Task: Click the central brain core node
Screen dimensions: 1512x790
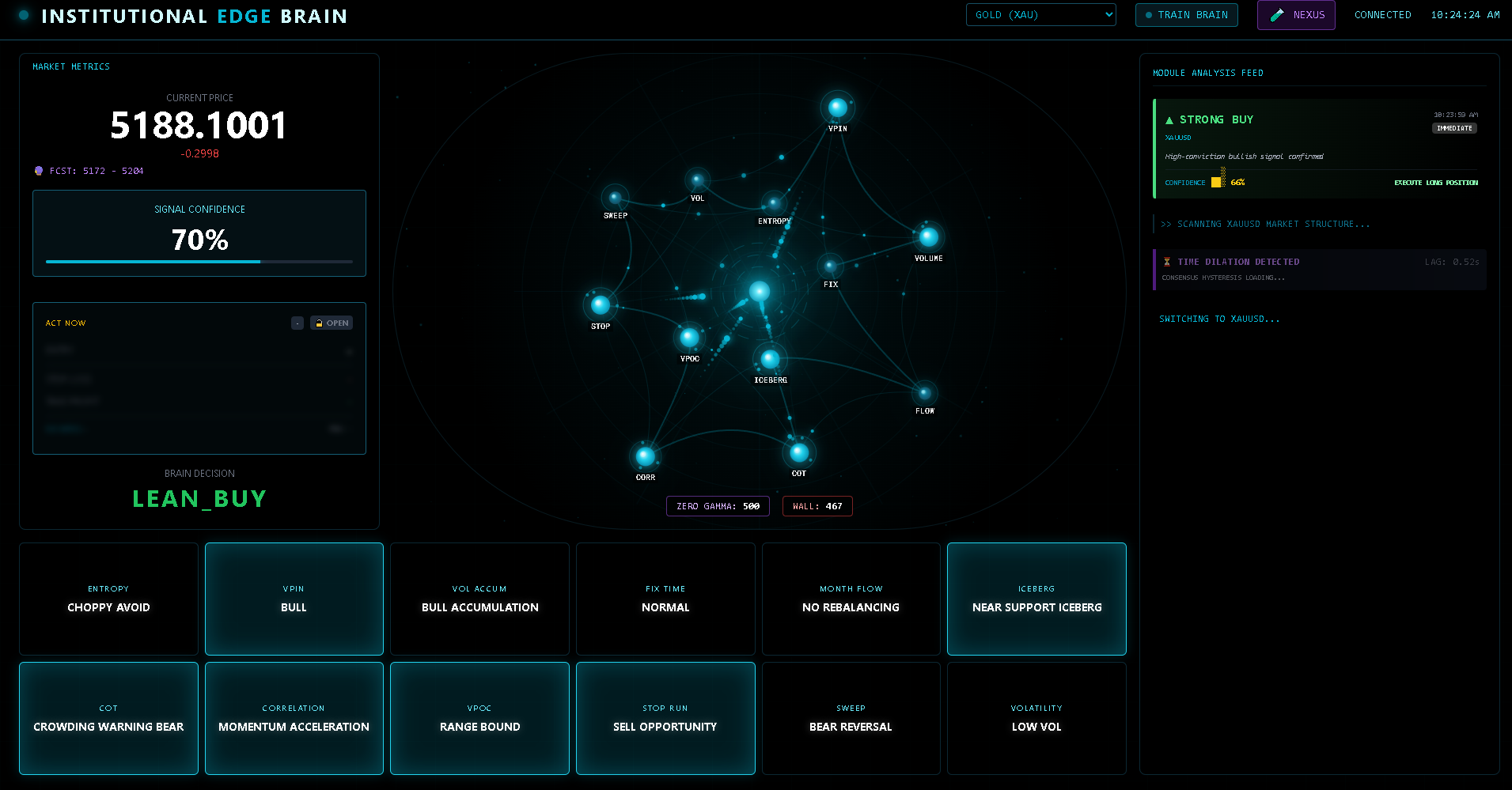Action: [760, 291]
